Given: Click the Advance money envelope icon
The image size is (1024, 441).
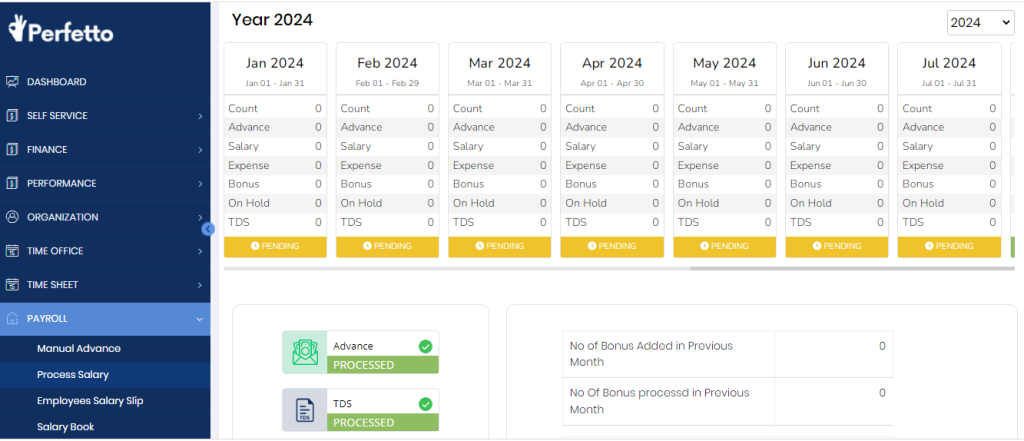Looking at the screenshot, I should point(305,352).
